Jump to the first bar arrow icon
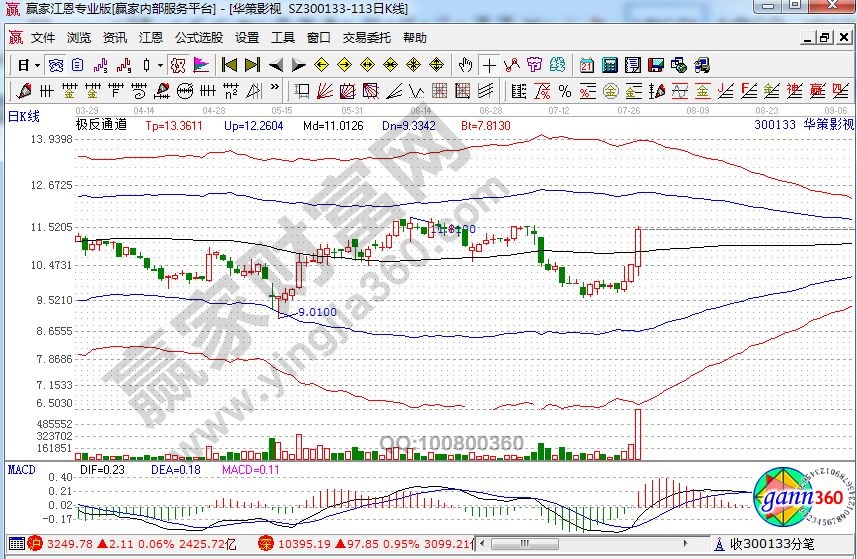Screen dimensions: 857x559 click(x=229, y=65)
